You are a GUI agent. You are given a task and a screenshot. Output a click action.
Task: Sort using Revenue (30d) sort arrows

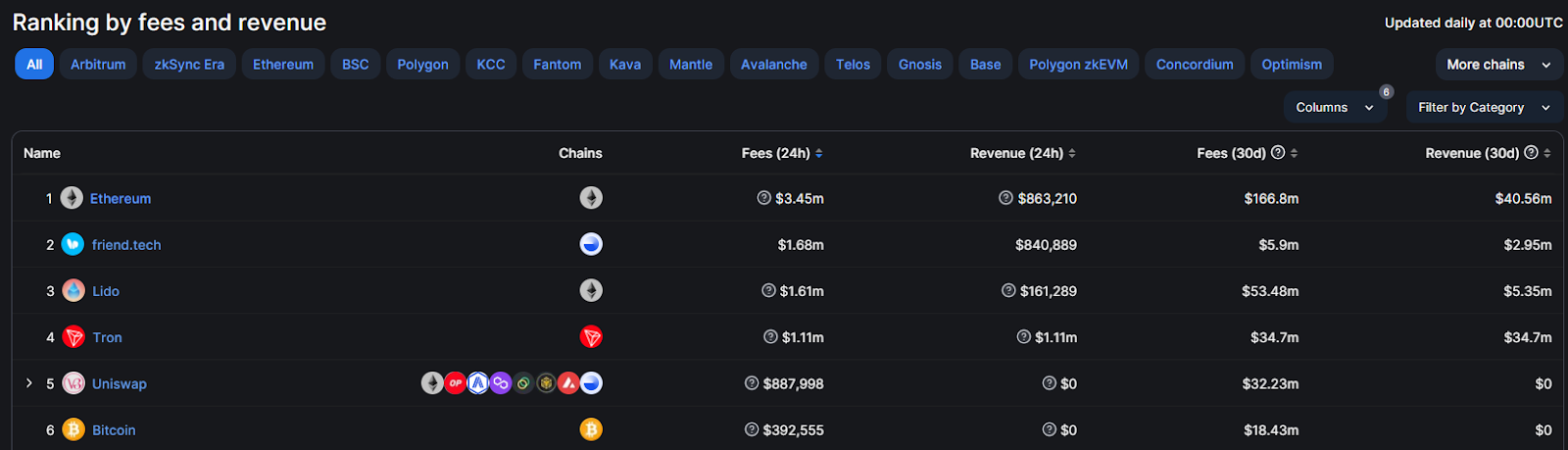(1546, 153)
